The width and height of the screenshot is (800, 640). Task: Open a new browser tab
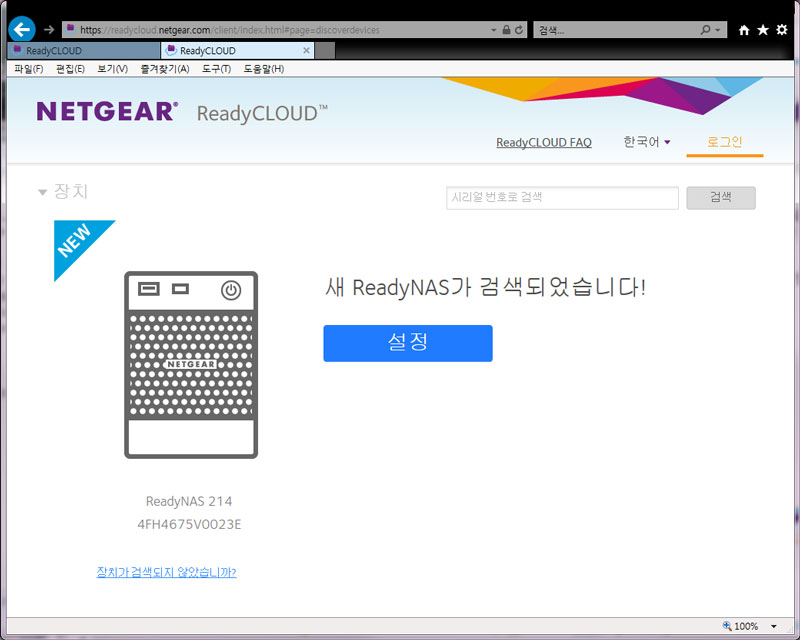[325, 51]
